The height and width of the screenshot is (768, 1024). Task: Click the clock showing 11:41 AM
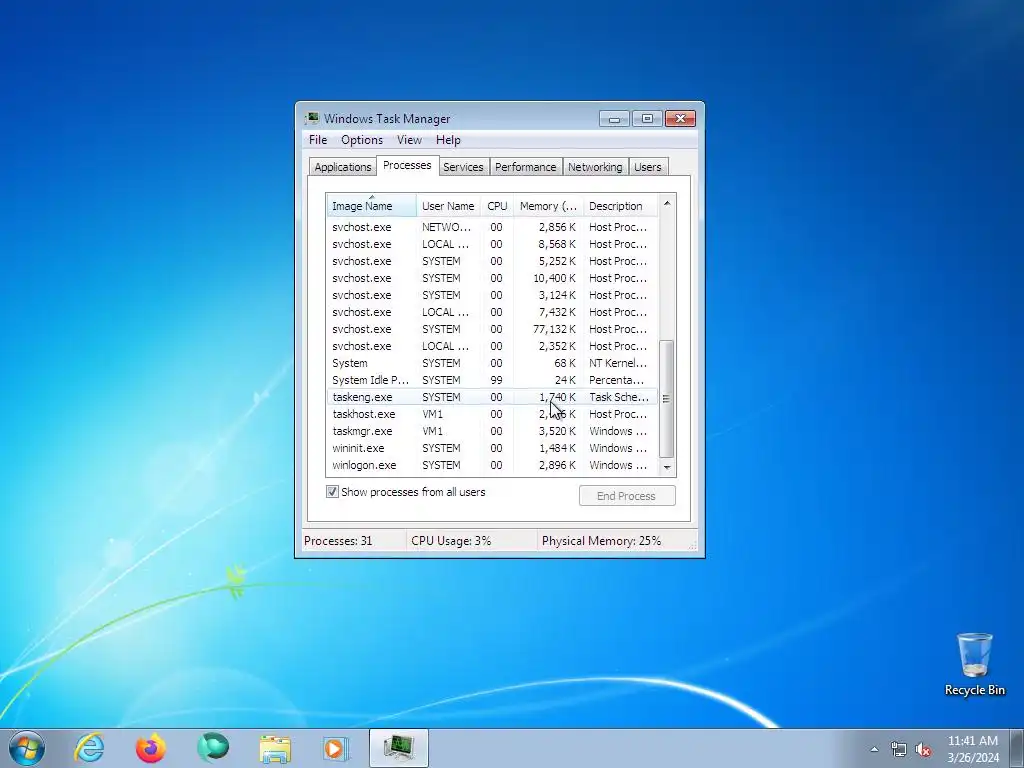tap(972, 741)
